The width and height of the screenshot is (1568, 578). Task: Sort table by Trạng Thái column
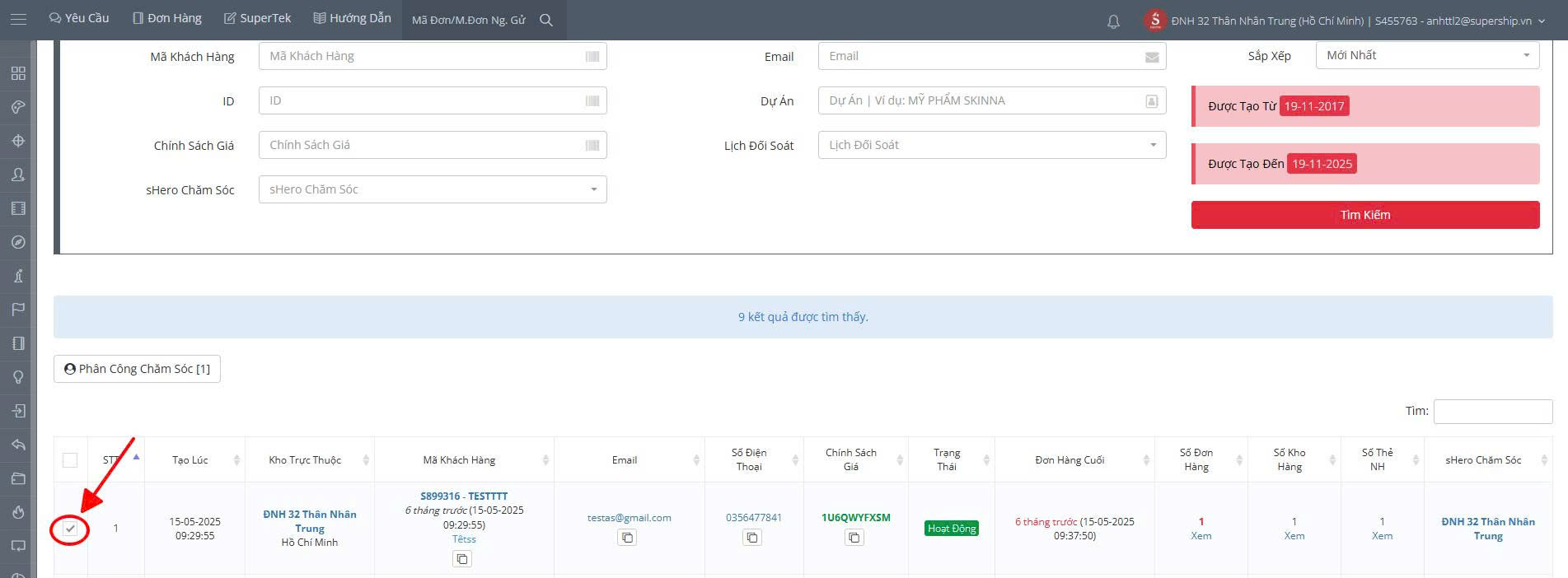(951, 459)
